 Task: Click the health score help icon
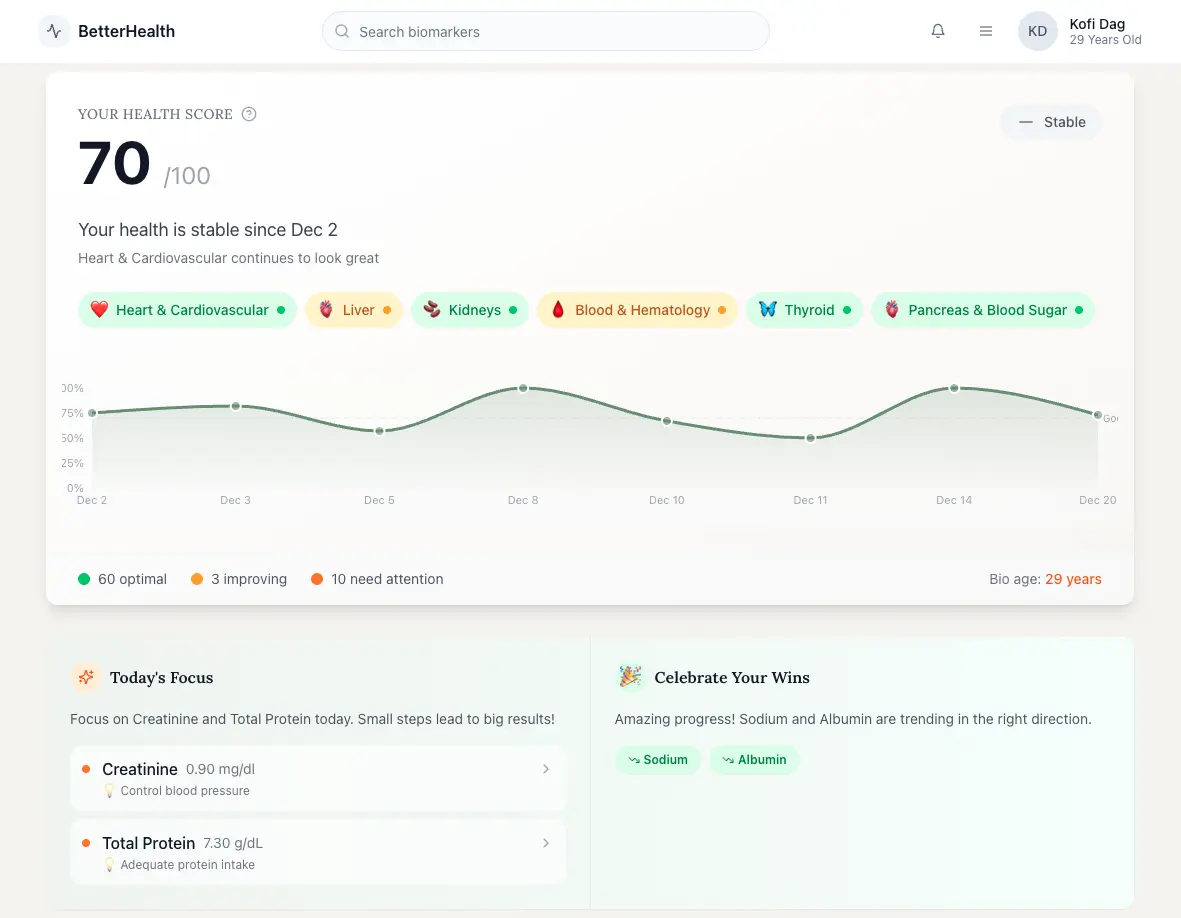(250, 114)
